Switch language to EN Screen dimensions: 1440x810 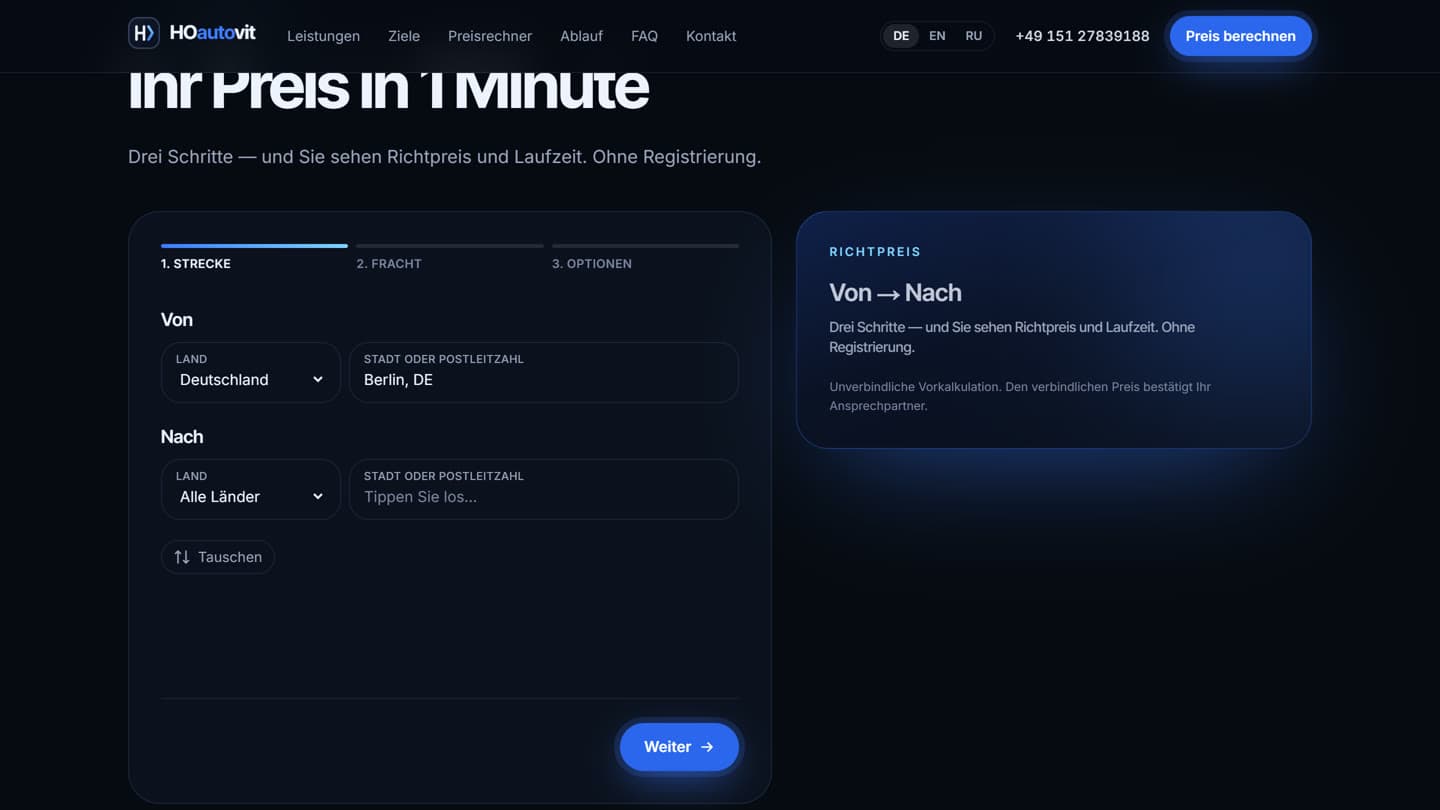937,36
